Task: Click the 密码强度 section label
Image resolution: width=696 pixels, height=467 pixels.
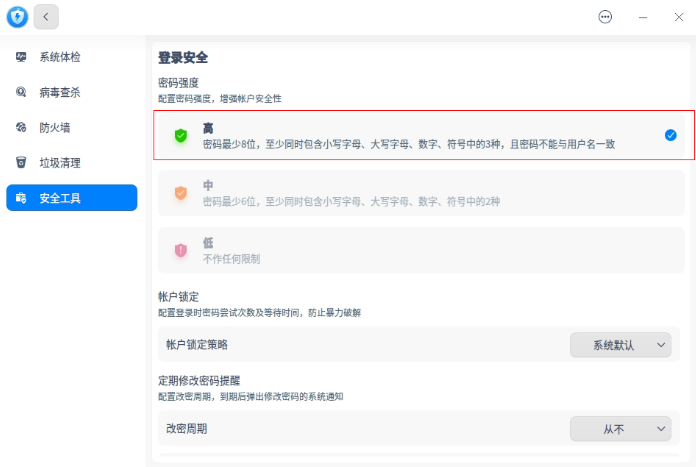Action: [x=178, y=83]
